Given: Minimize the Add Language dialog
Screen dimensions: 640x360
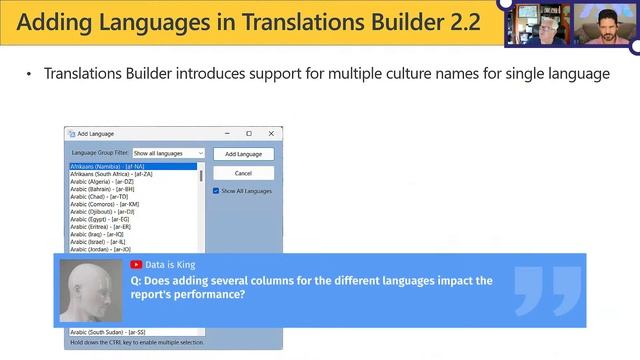Looking at the screenshot, I should [x=227, y=133].
